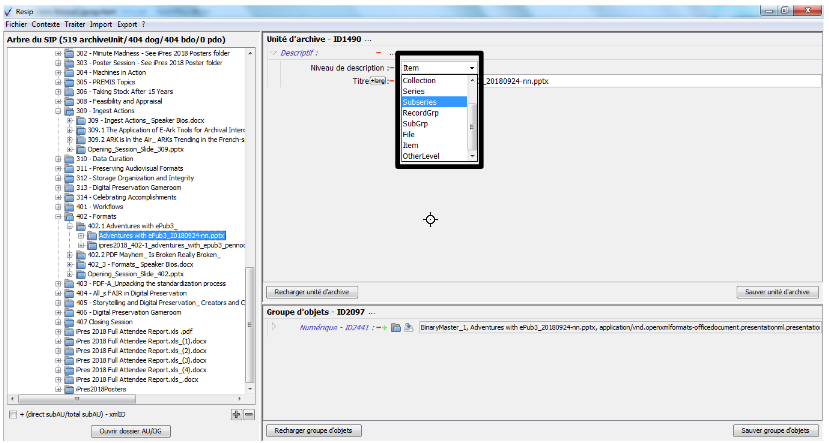Image resolution: width=829 pixels, height=443 pixels.
Task: Click the +lang button beside Titre
Action: pyautogui.click(x=378, y=81)
